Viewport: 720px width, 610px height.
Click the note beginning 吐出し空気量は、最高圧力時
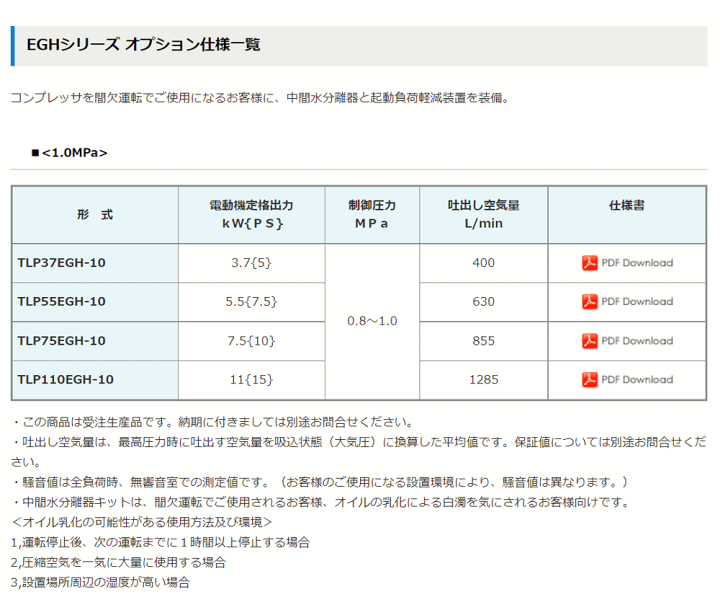(359, 452)
